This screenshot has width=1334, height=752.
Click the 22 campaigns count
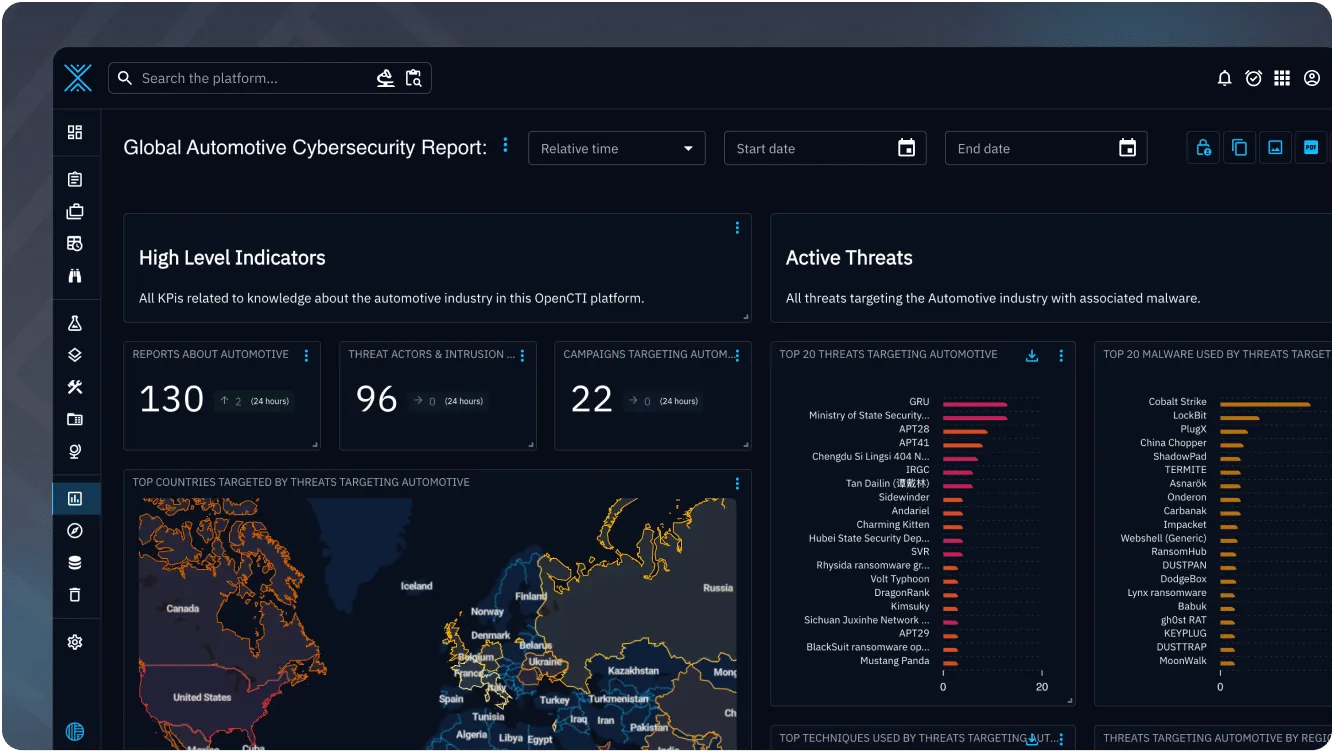(591, 400)
